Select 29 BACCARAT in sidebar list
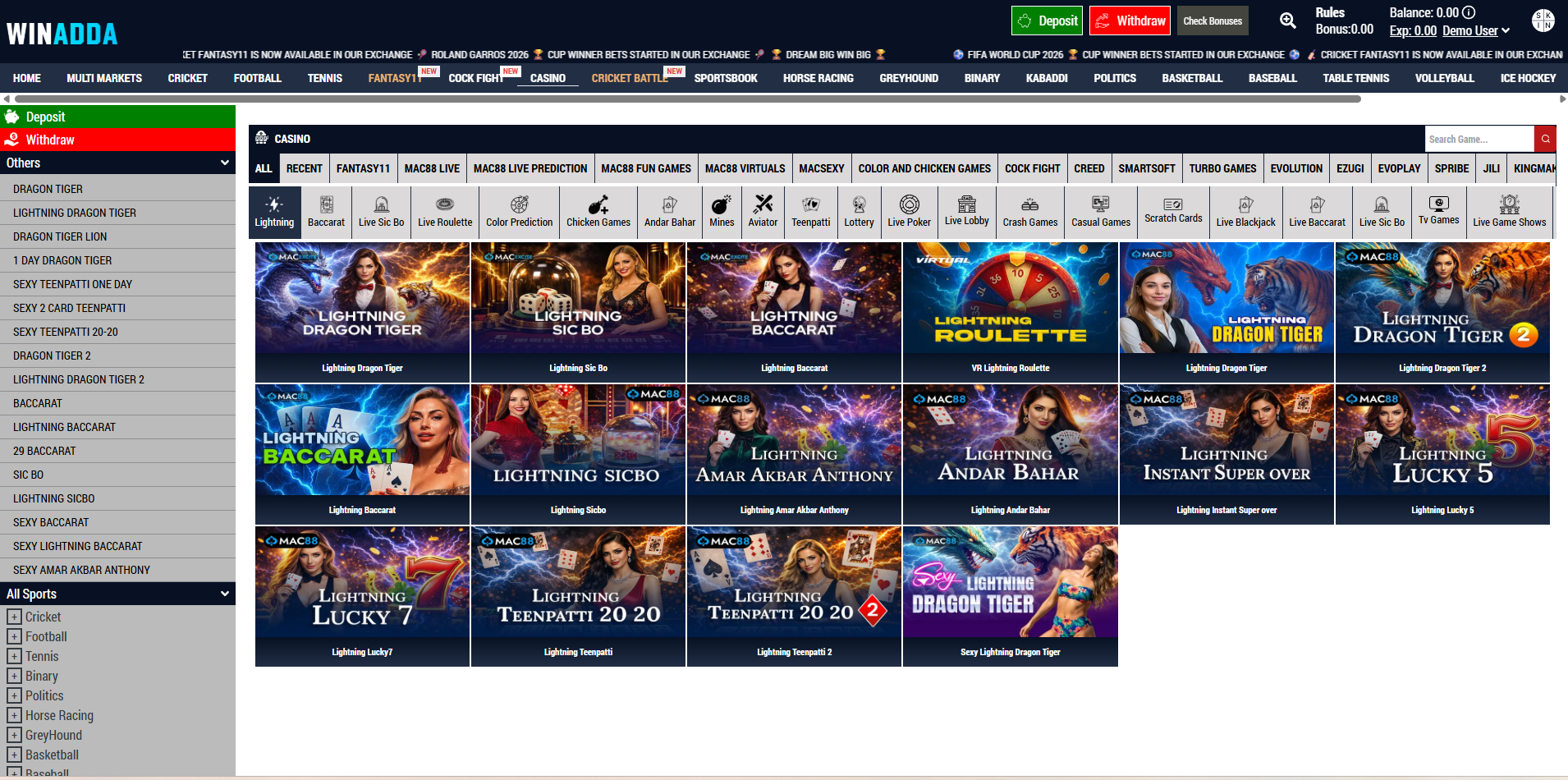This screenshot has width=1568, height=780. (x=117, y=451)
